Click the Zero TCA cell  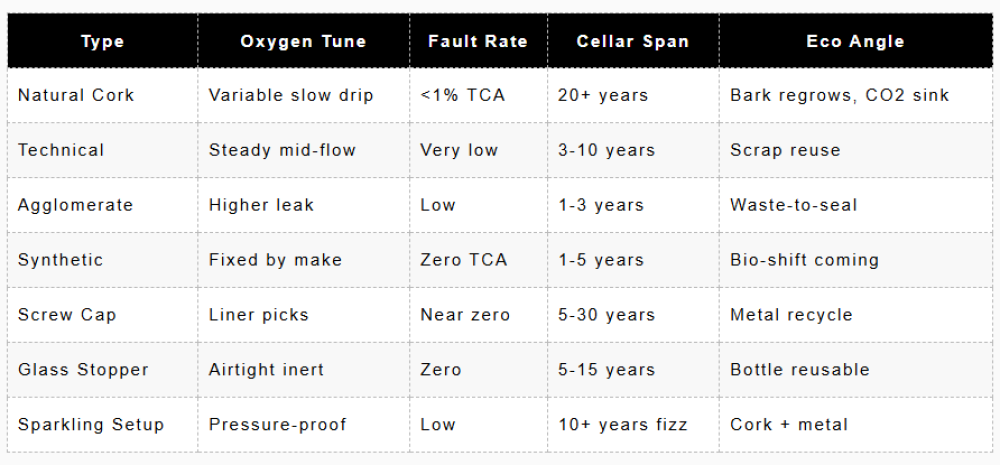click(x=464, y=260)
